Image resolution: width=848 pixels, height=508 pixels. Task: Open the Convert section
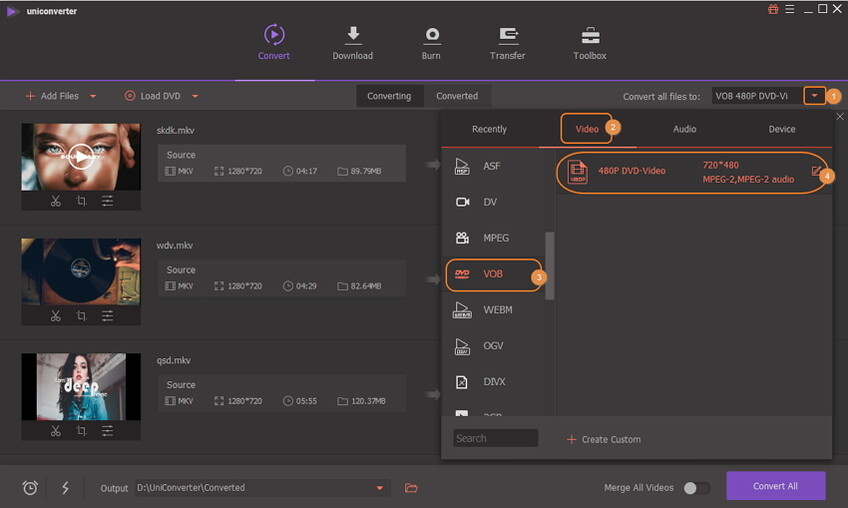(274, 42)
